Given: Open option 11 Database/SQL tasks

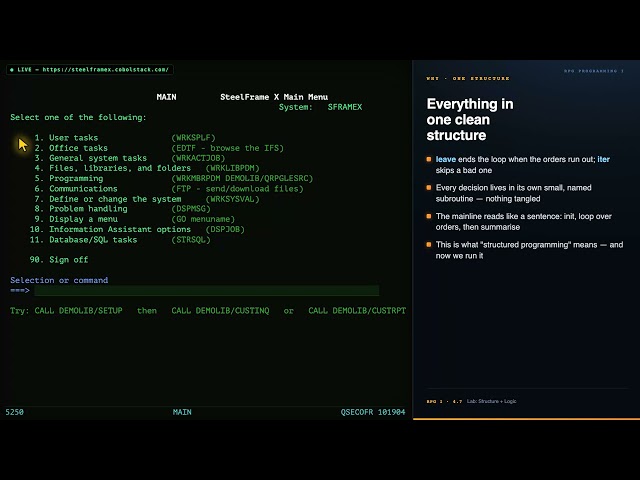Looking at the screenshot, I should (83, 240).
